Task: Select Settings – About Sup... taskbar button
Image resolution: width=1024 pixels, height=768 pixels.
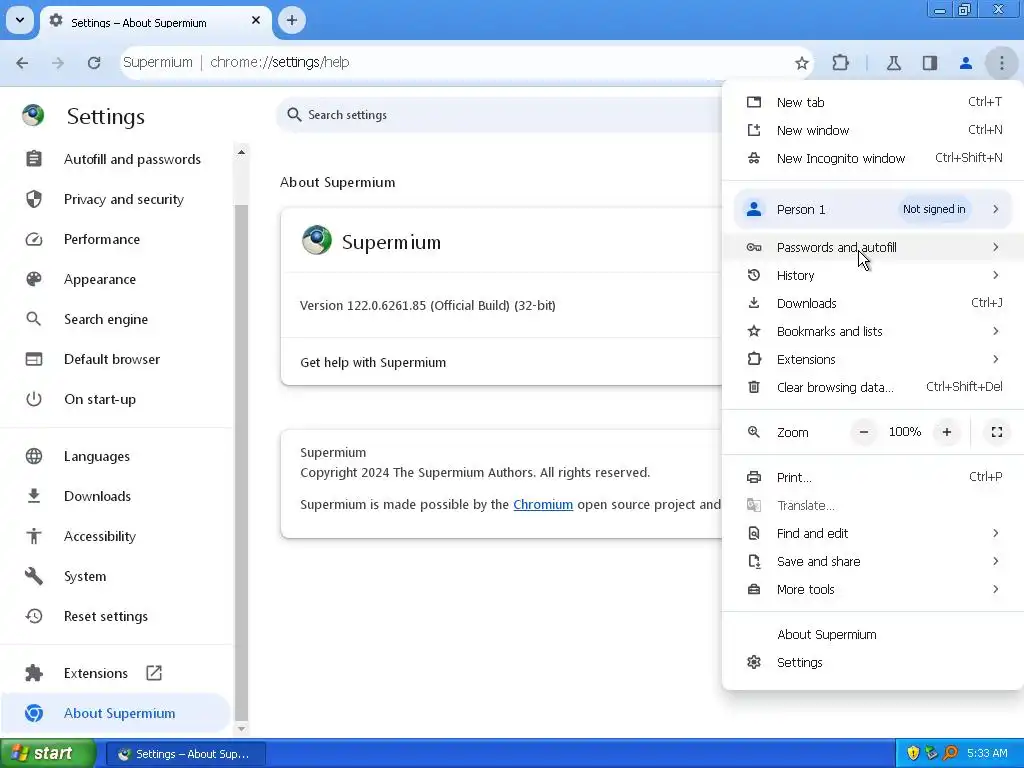Action: point(185,754)
